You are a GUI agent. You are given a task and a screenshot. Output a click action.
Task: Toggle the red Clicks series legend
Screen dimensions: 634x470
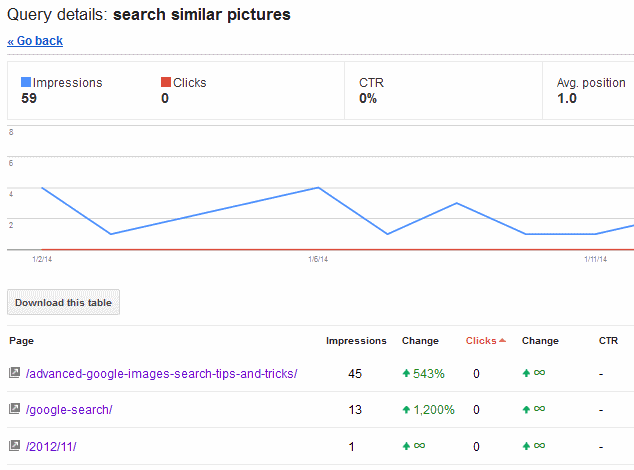coord(184,83)
